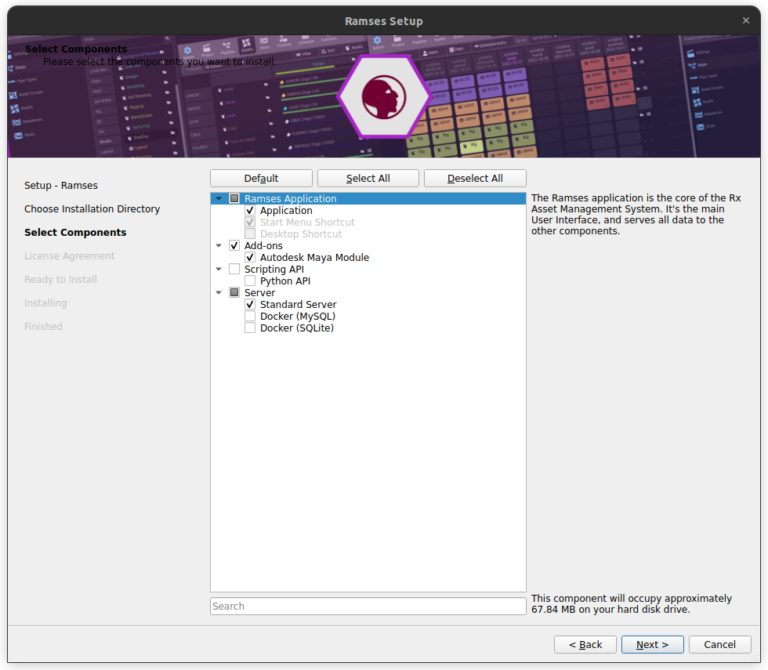This screenshot has width=768, height=670.
Task: Proceed with the Next button
Action: [652, 644]
